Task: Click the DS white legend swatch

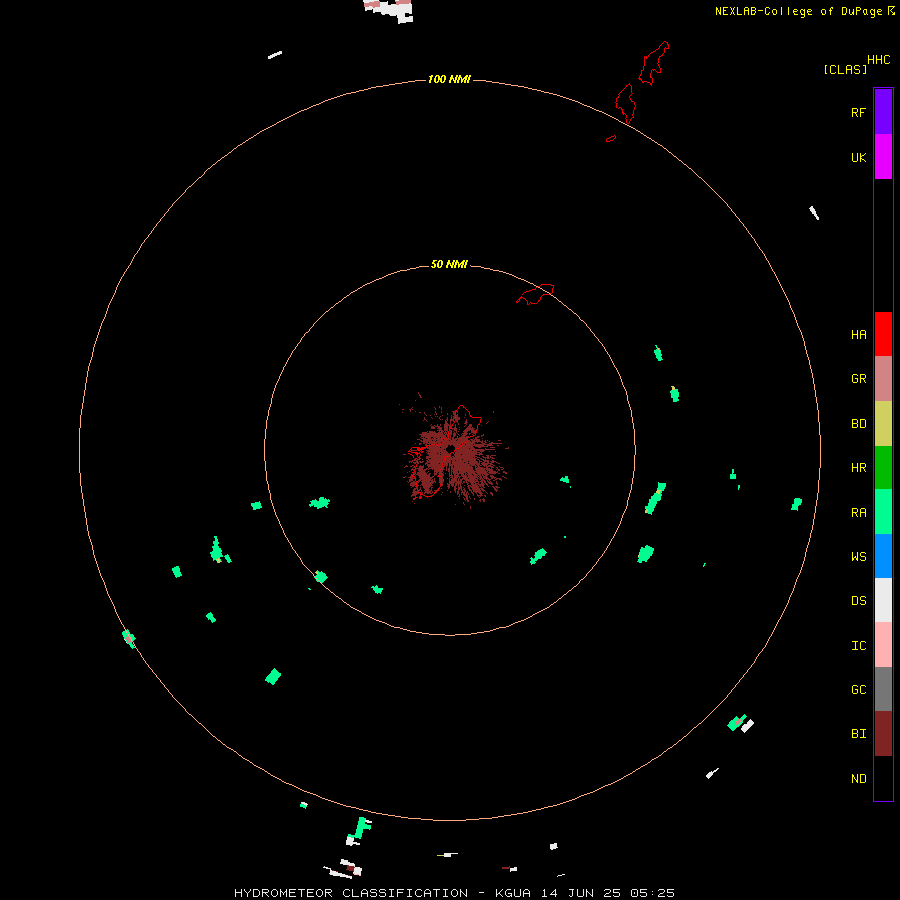Action: pyautogui.click(x=883, y=600)
